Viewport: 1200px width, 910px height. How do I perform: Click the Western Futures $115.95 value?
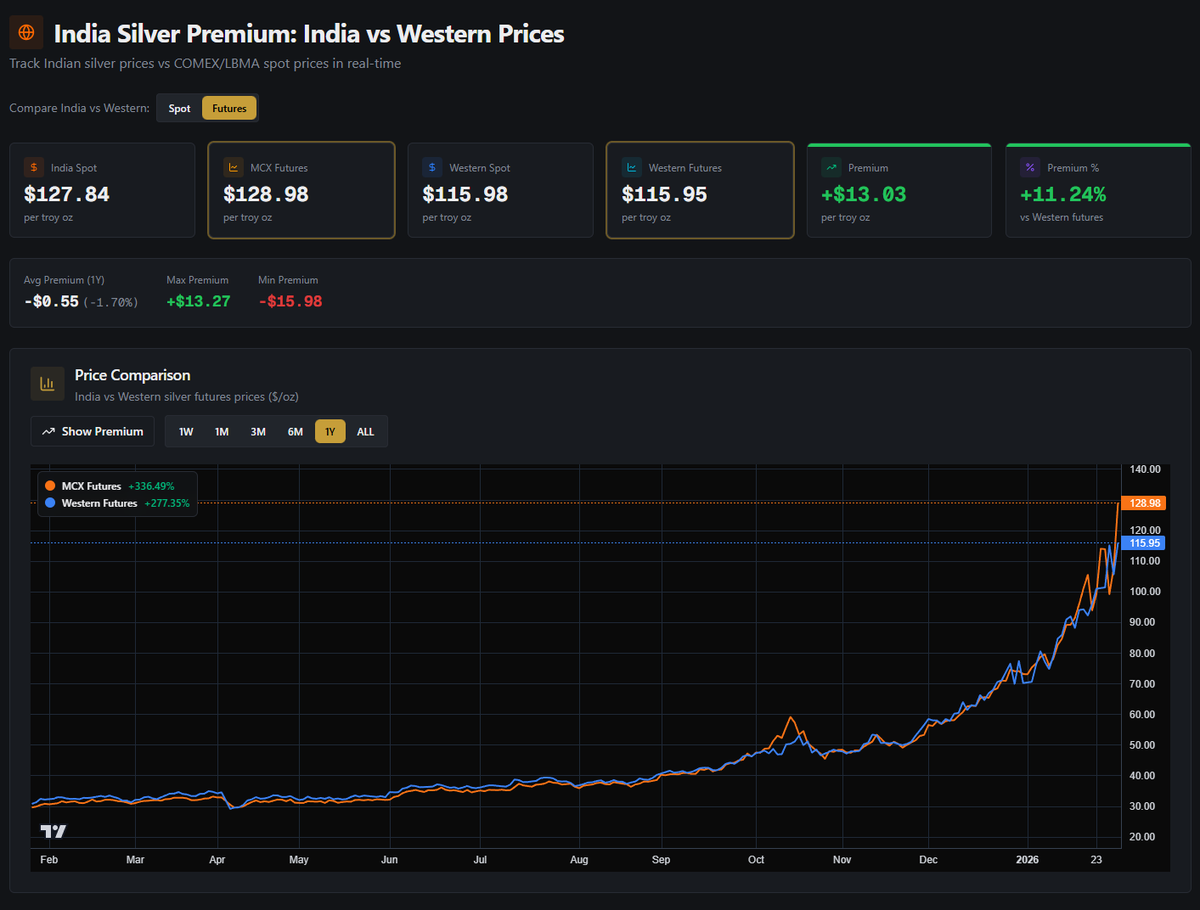point(664,194)
